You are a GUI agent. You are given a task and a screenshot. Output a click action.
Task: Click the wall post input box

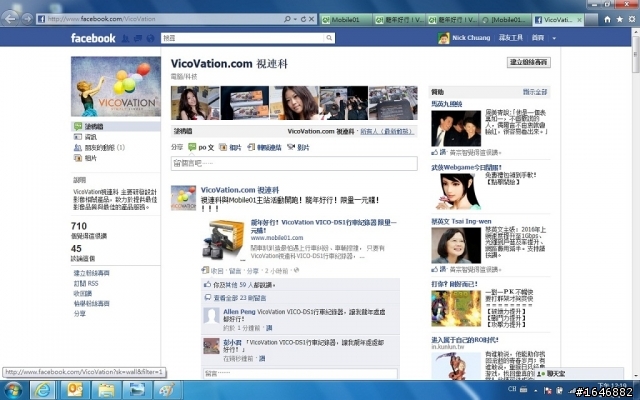(x=294, y=163)
